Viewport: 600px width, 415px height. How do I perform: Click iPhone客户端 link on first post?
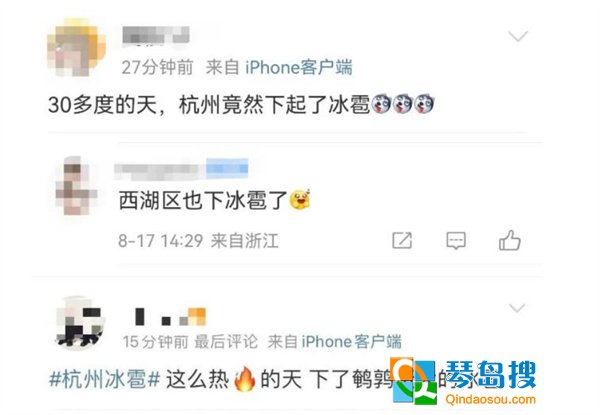298,67
